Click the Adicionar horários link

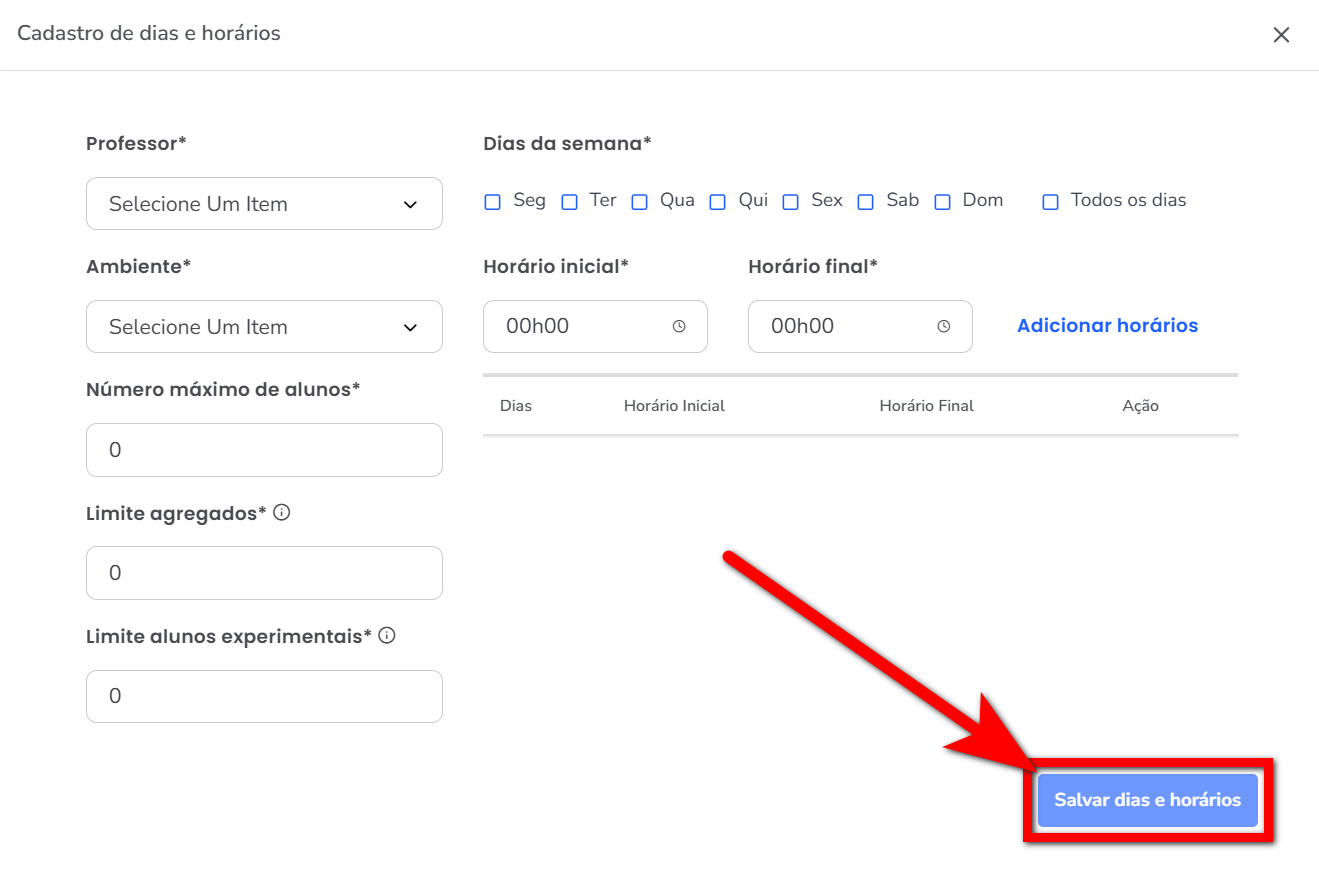[x=1107, y=326]
